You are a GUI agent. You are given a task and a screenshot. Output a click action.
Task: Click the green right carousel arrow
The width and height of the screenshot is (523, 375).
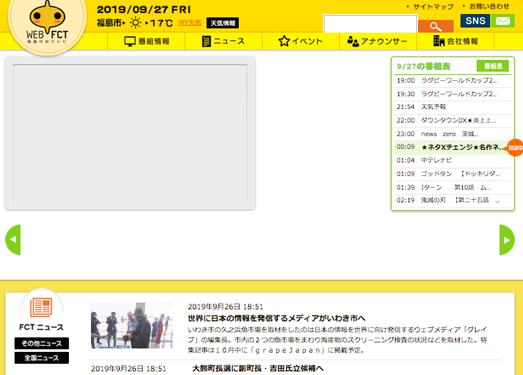point(507,240)
